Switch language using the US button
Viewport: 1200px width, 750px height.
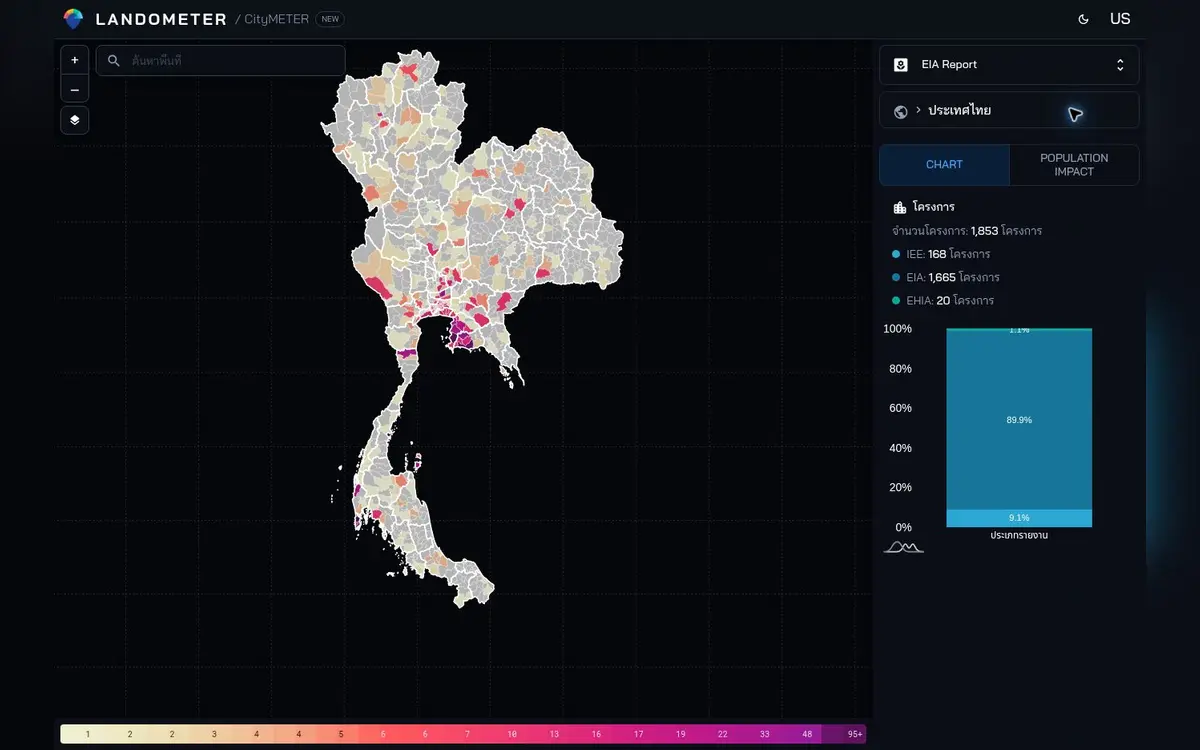(1120, 19)
